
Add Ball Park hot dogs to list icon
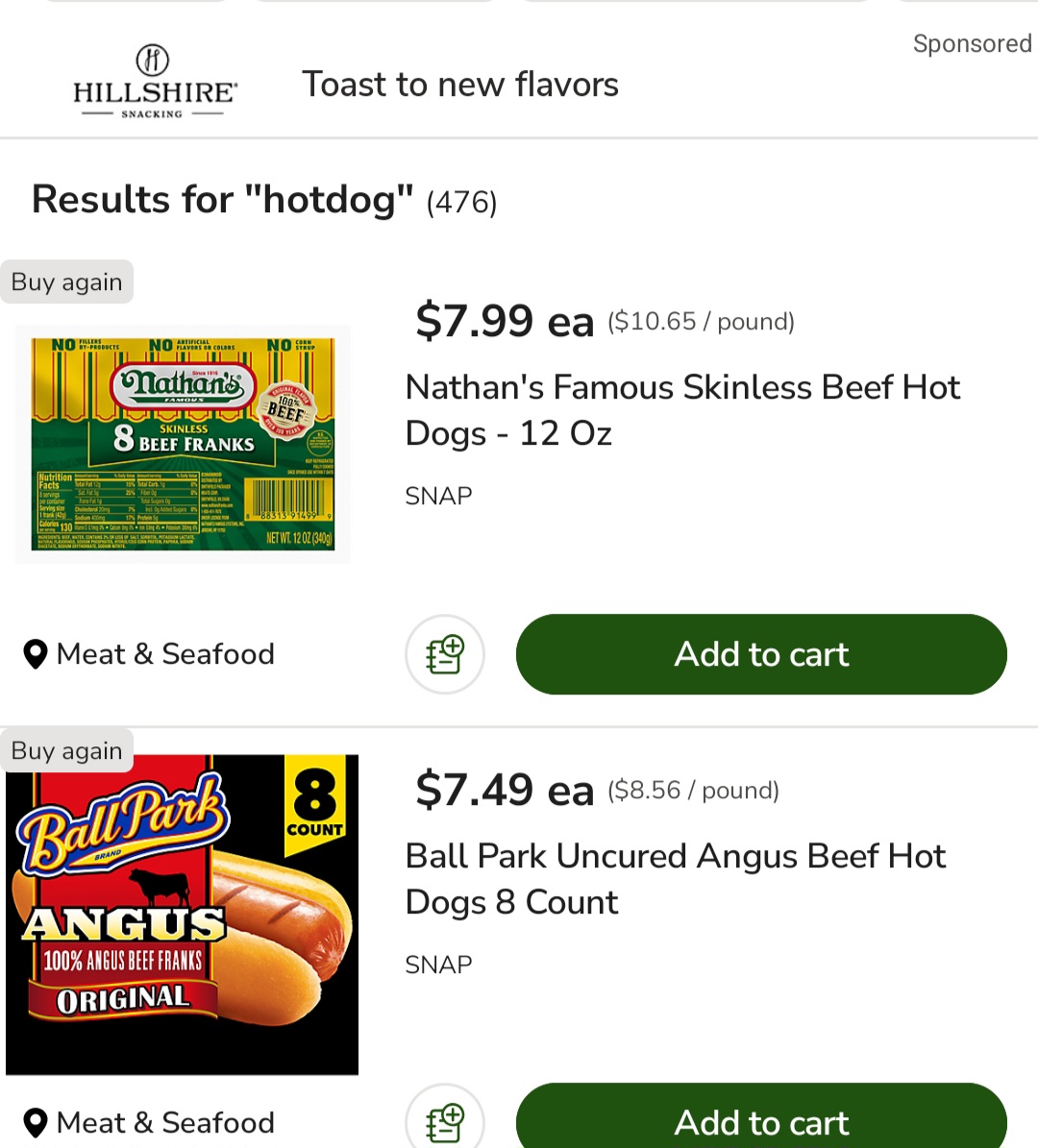[x=445, y=1118]
